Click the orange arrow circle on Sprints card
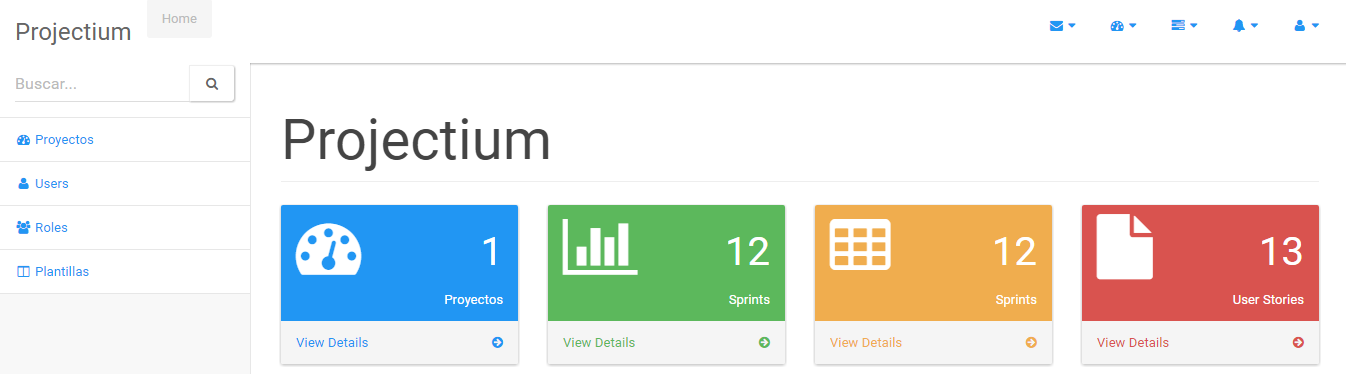Screen dimensions: 1346x374 pos(1031,343)
